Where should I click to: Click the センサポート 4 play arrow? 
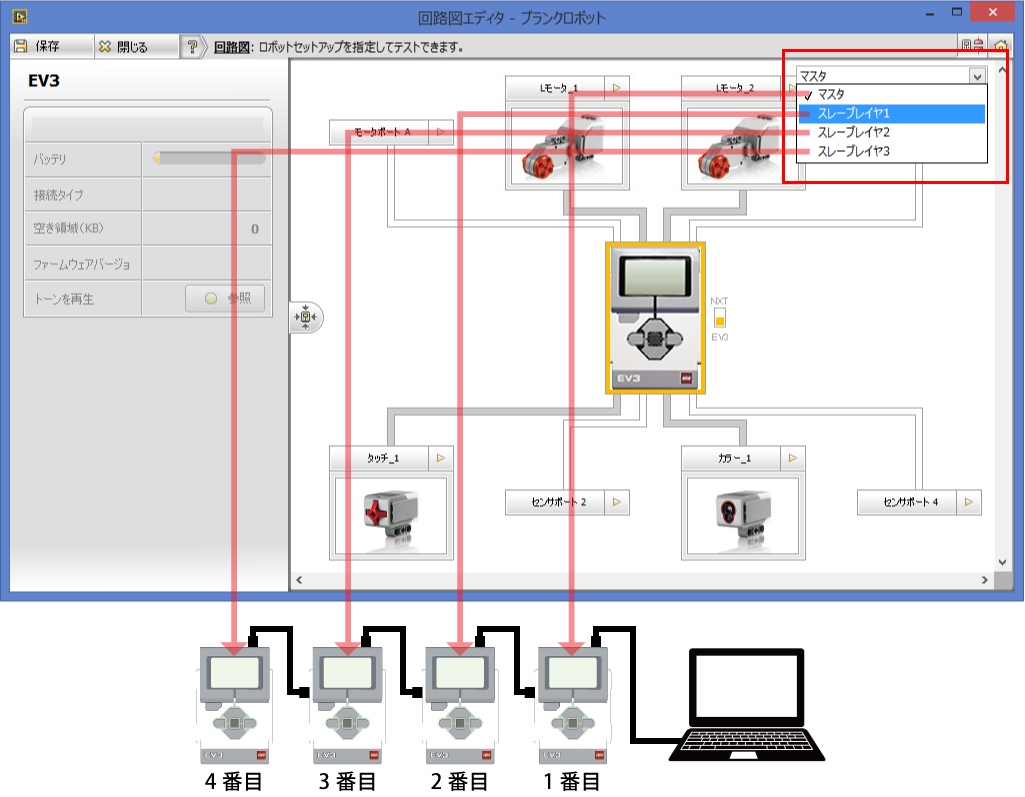968,502
